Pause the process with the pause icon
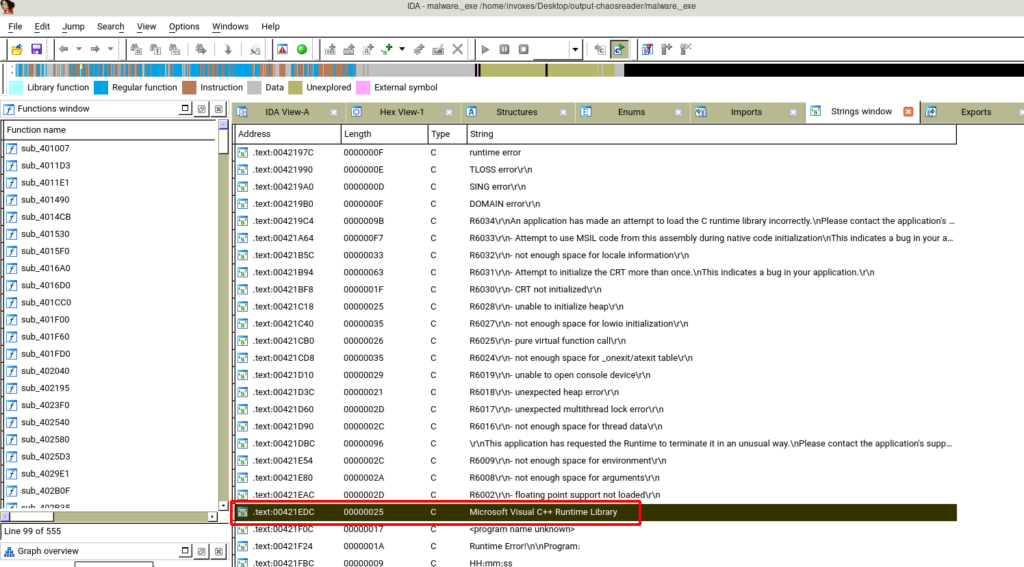Viewport: 1024px width, 567px height. 504,50
